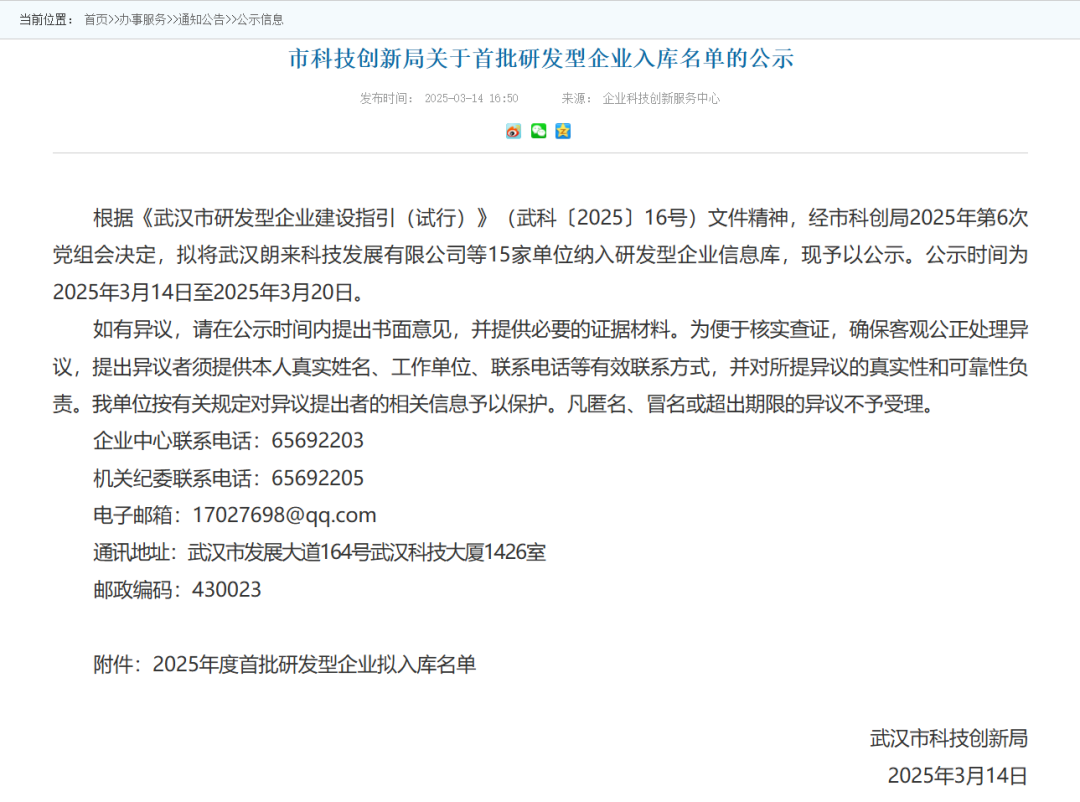Select phone number 65692205
This screenshot has width=1080, height=802.
[318, 478]
